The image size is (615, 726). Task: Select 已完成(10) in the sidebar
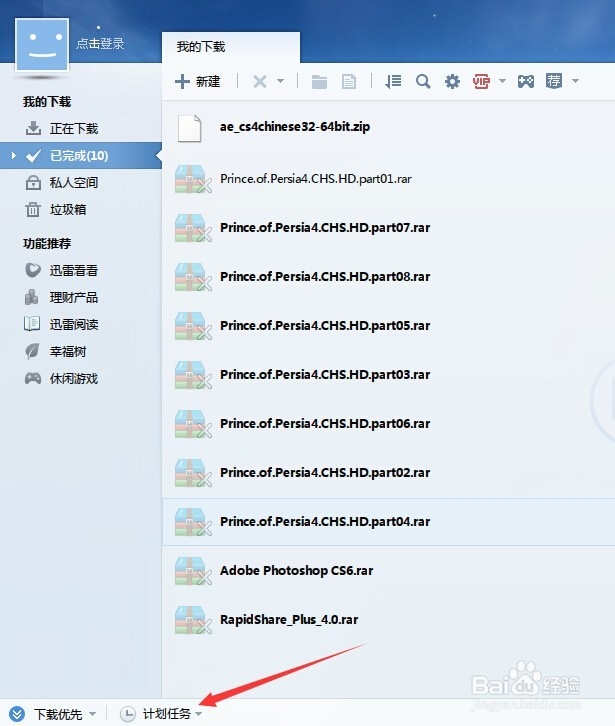[x=81, y=156]
